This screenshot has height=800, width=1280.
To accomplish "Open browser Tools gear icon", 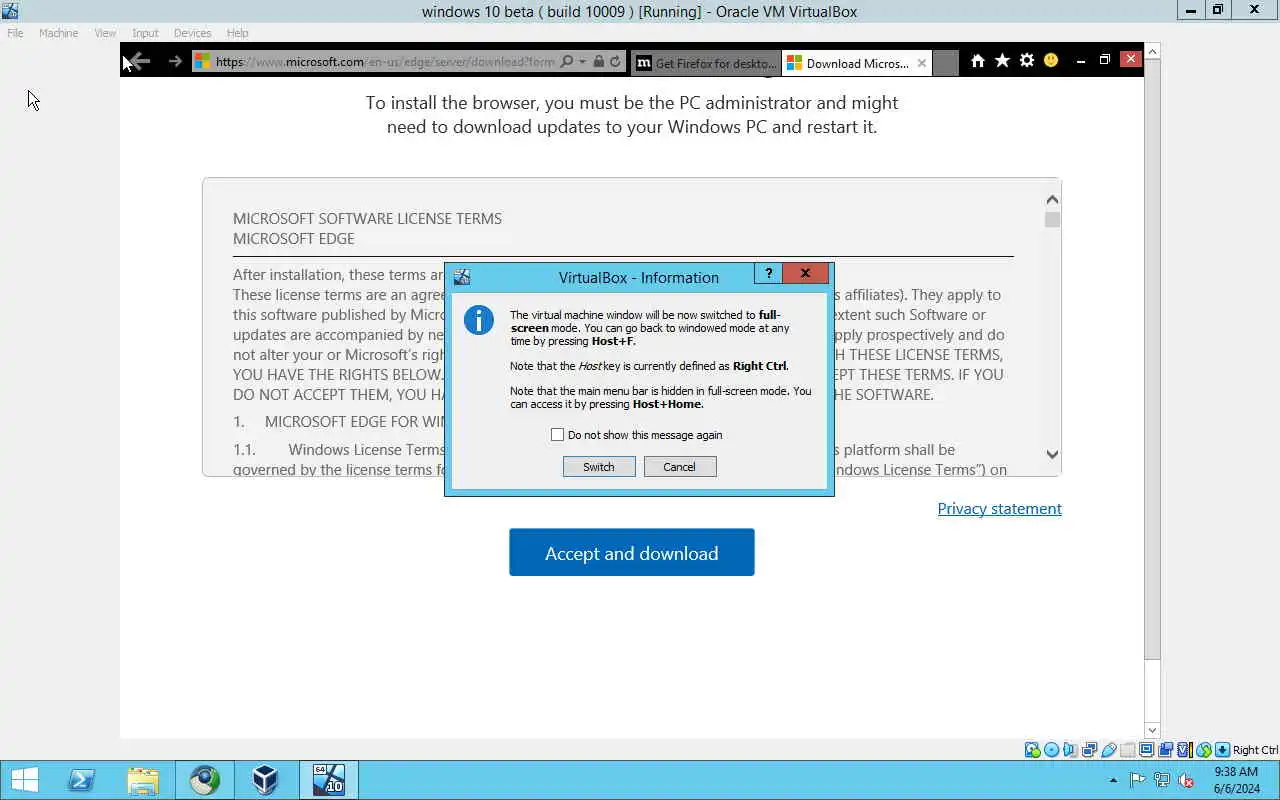I will (1026, 61).
